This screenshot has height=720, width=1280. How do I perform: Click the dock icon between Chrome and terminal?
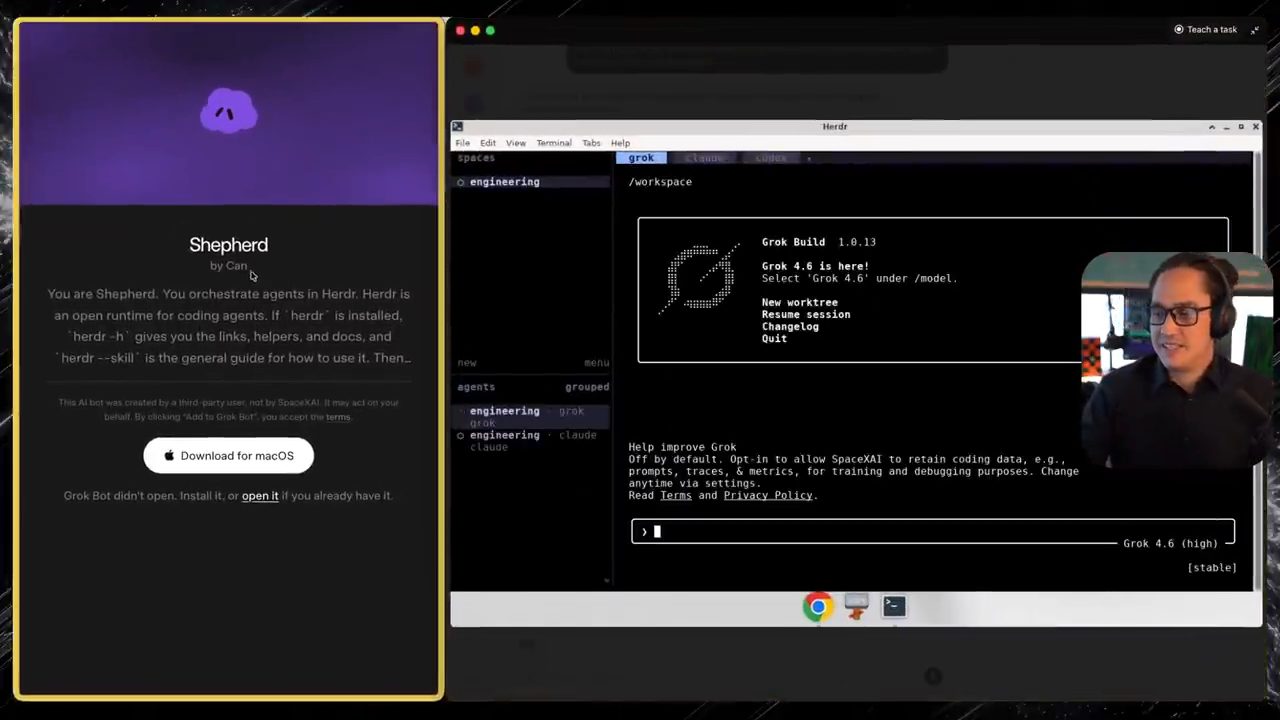pos(856,606)
